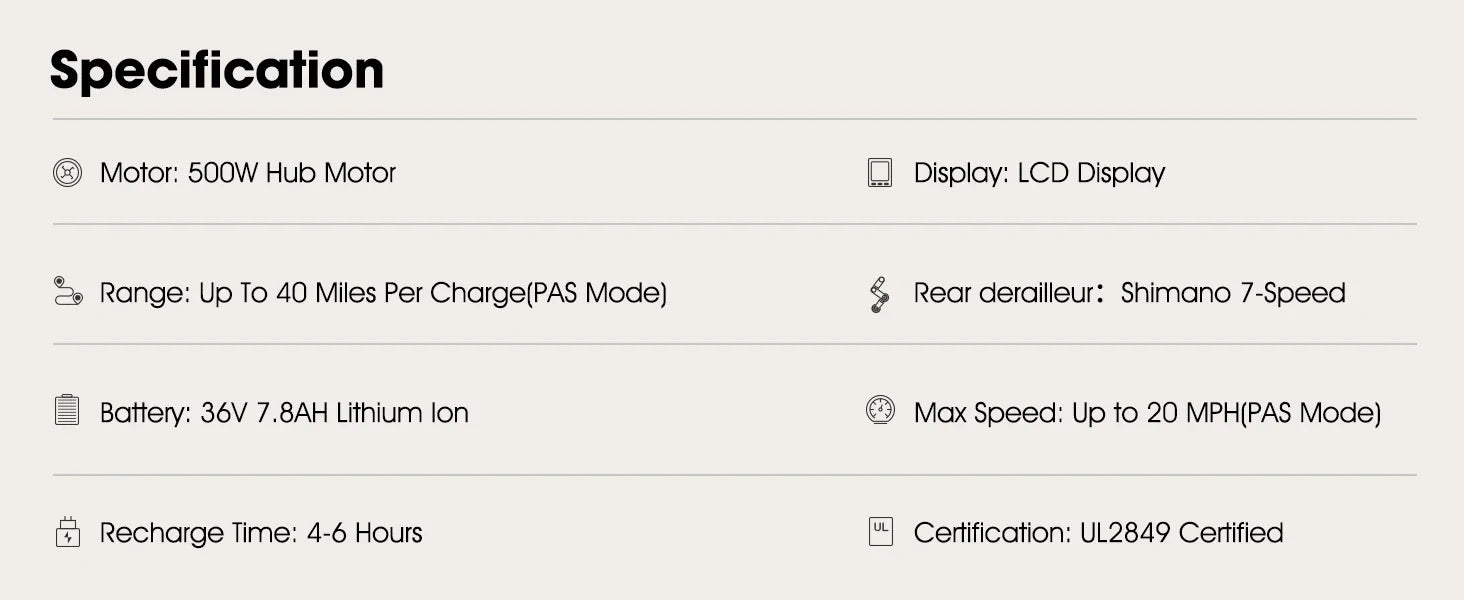Click the 'UL2849 Certified' text
Image resolution: width=1464 pixels, height=600 pixels.
[x=1181, y=533]
